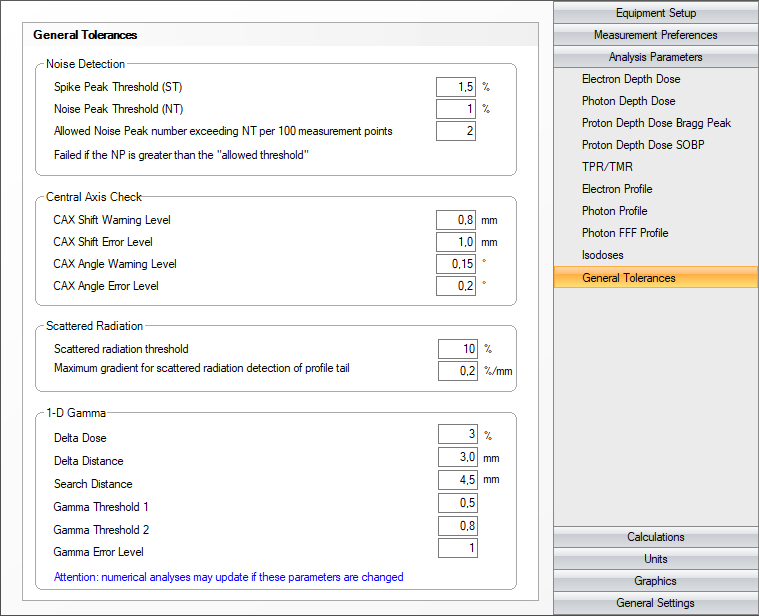759x616 pixels.
Task: Expand the Units section
Action: 655,559
